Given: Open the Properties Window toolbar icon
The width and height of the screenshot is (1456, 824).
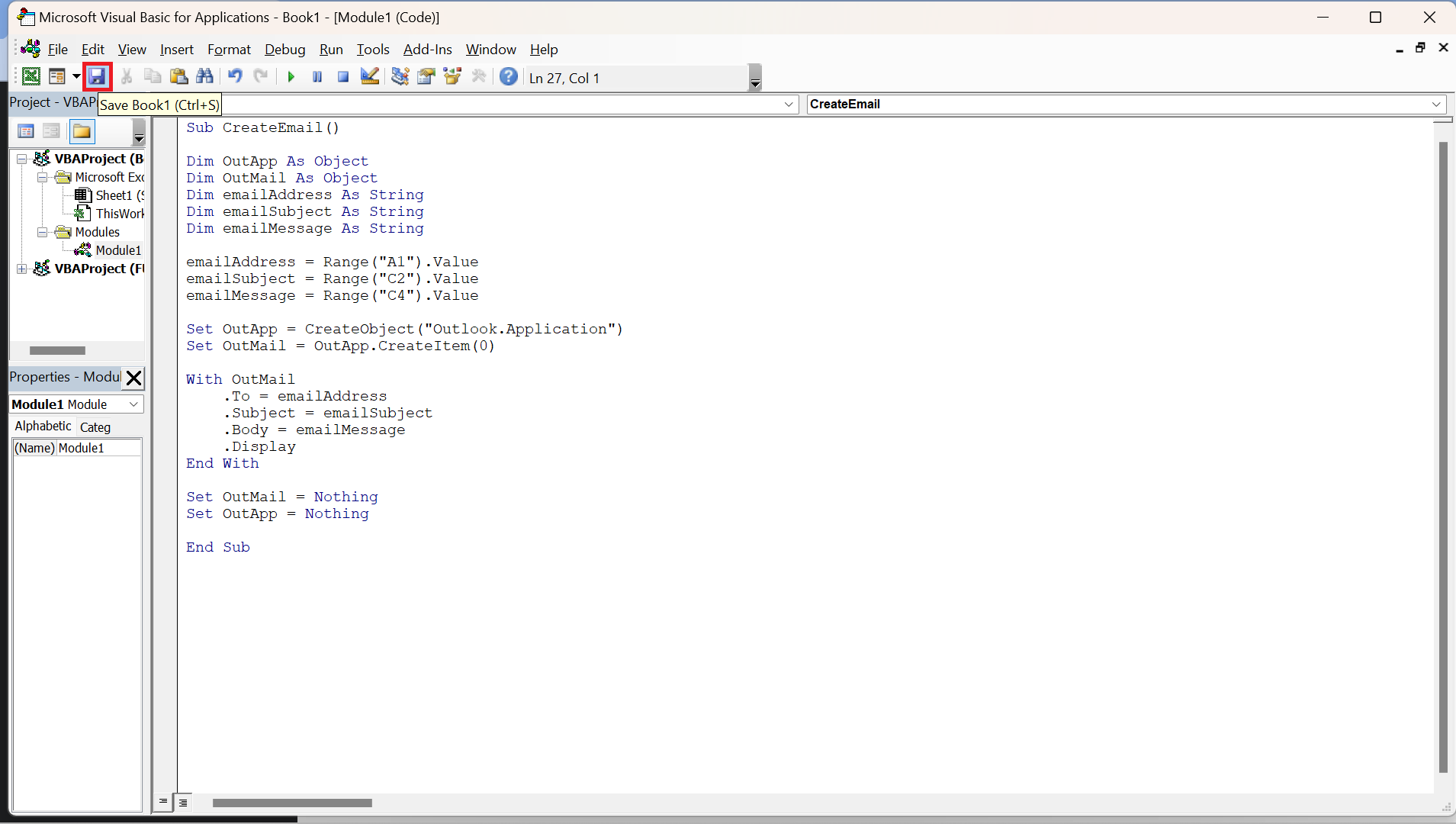Looking at the screenshot, I should 426,76.
